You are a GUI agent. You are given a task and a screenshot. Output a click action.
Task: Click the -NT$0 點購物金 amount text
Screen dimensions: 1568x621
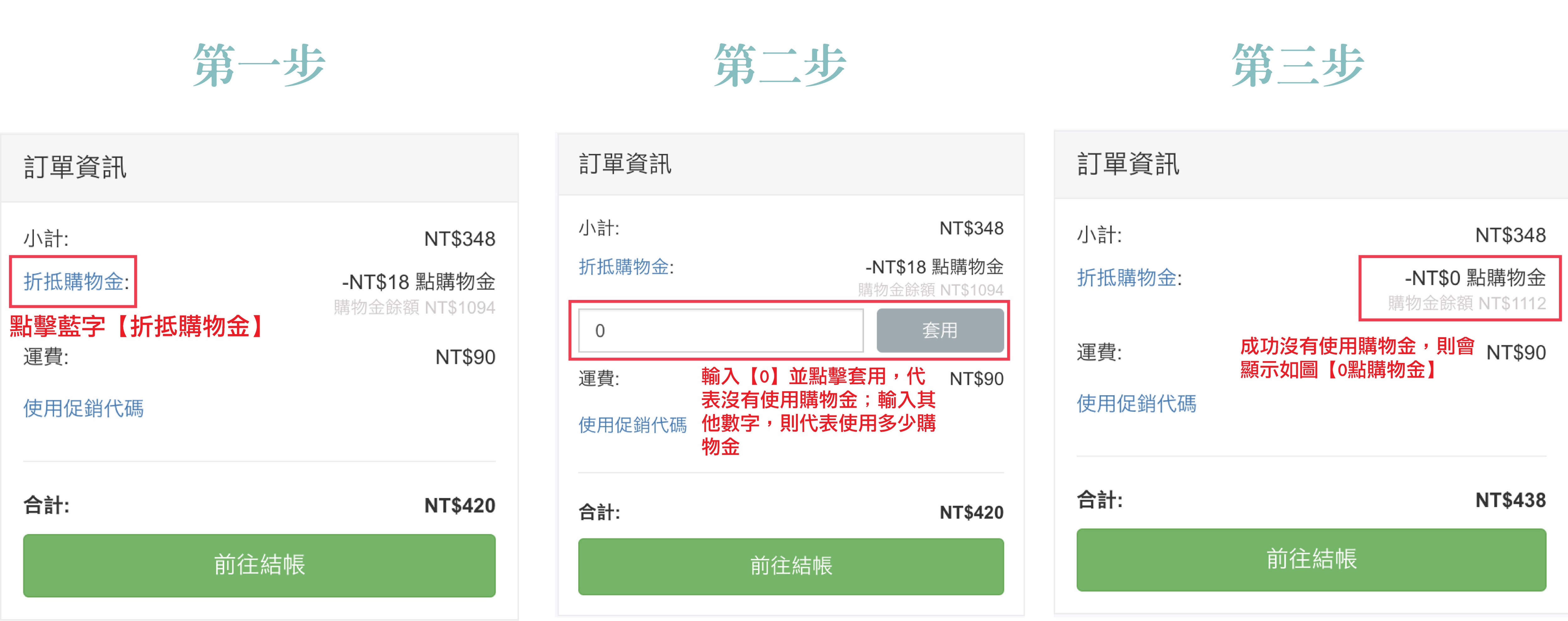(x=1474, y=278)
